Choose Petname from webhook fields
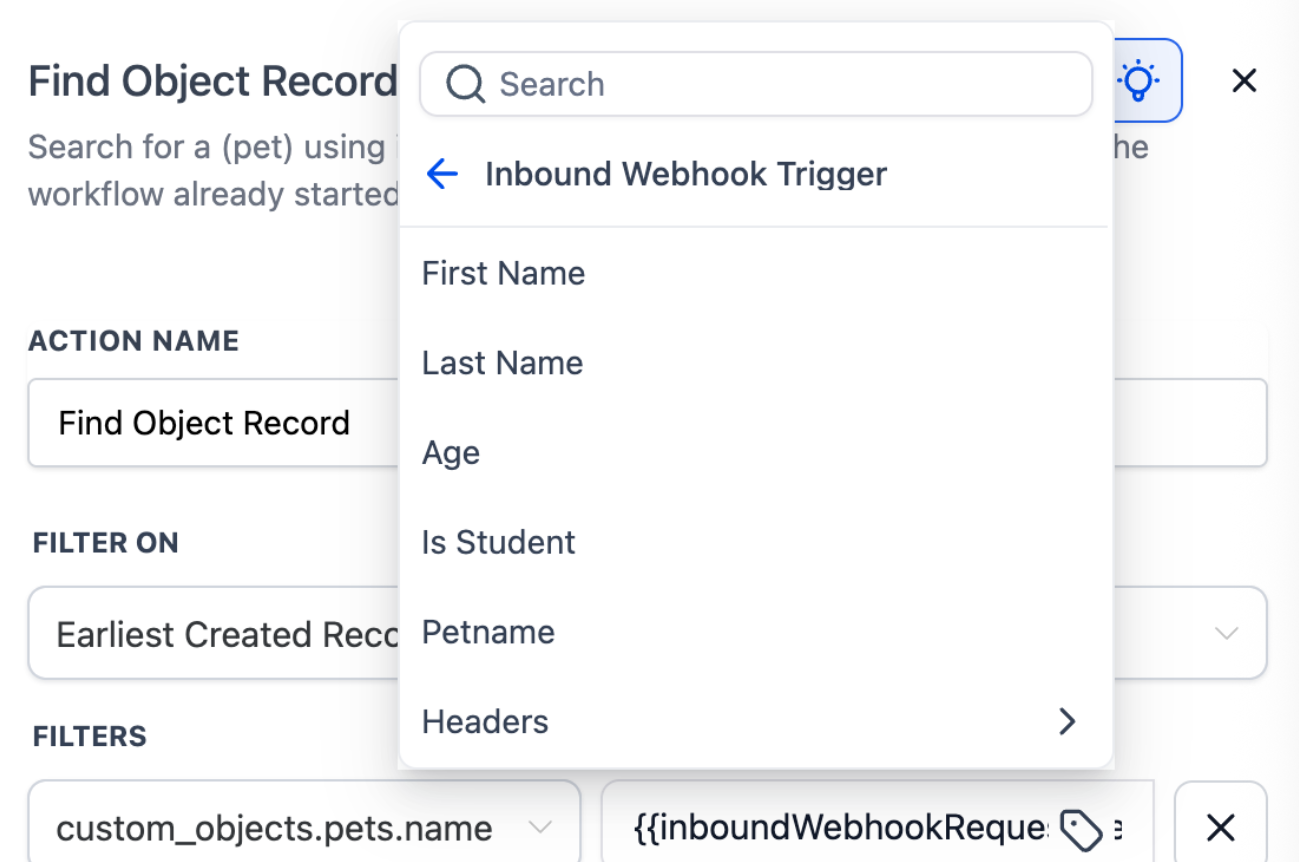Image resolution: width=1299 pixels, height=862 pixels. [488, 632]
